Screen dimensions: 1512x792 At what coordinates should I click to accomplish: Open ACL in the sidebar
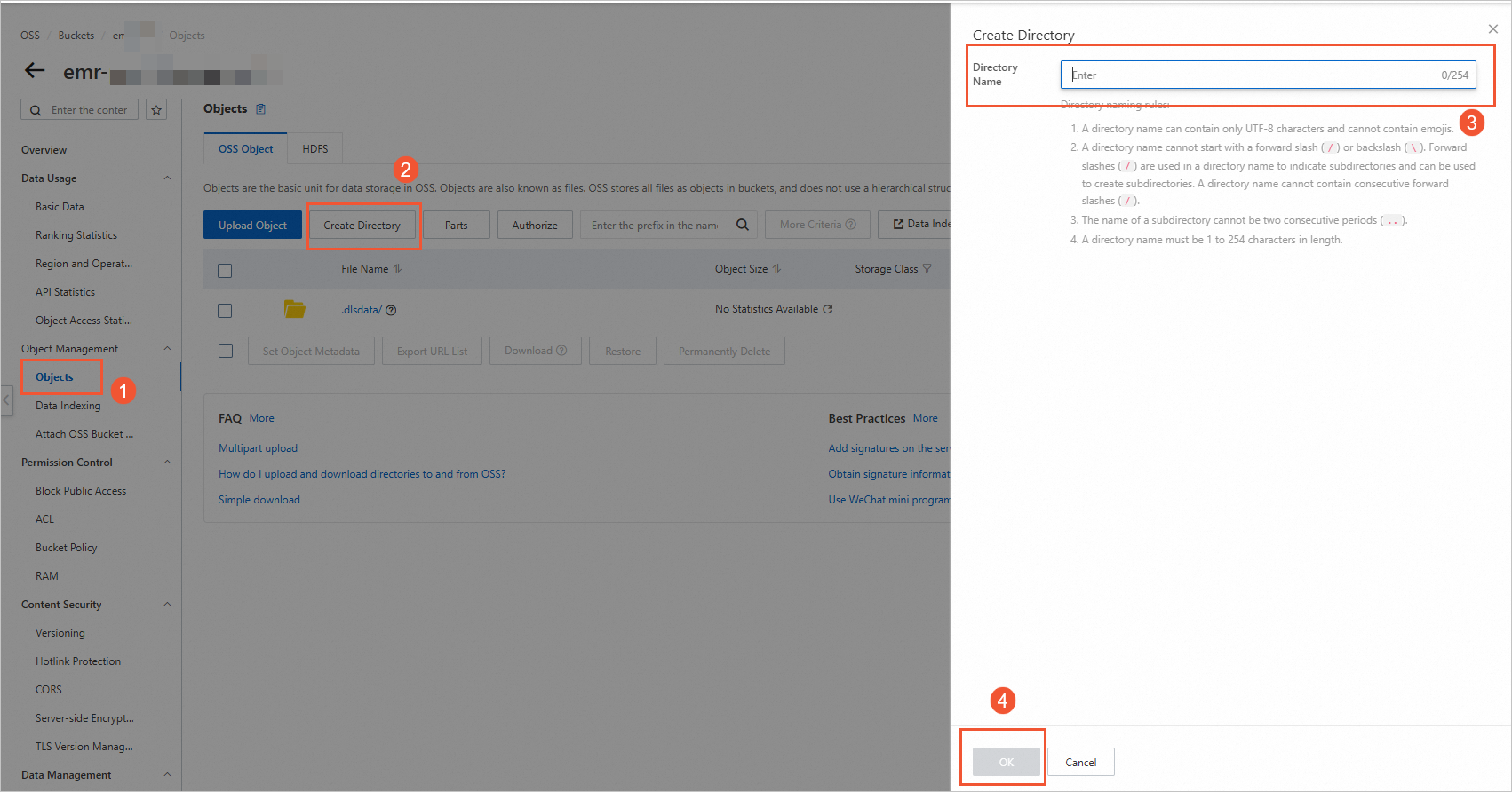point(44,519)
